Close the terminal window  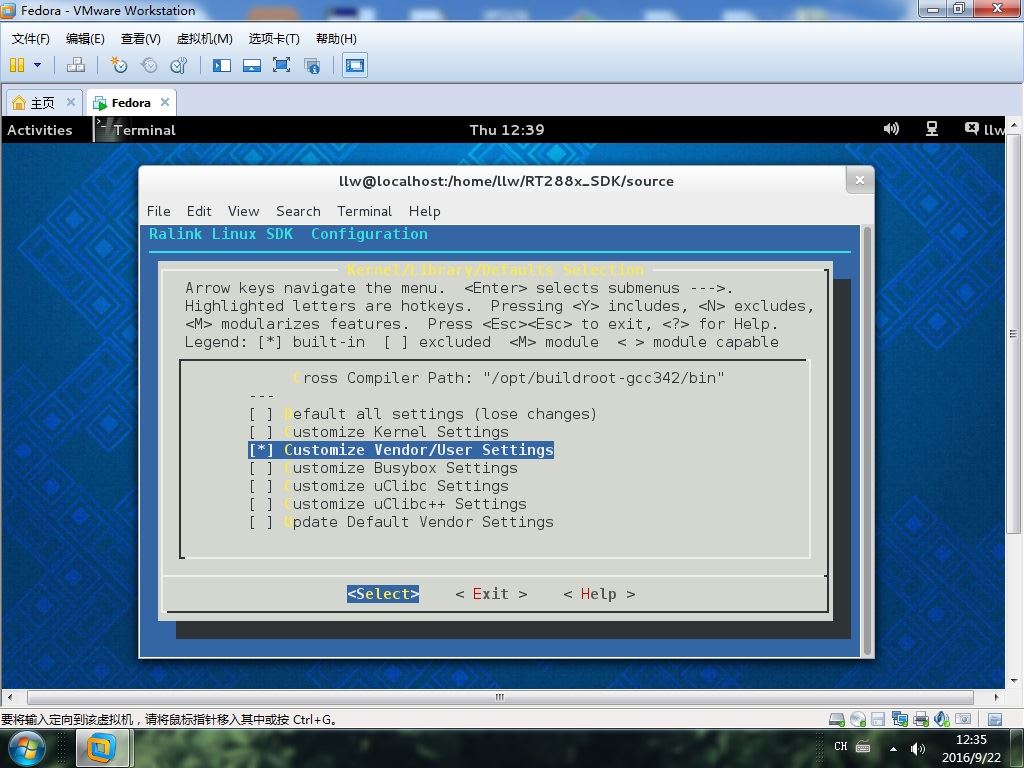click(859, 180)
